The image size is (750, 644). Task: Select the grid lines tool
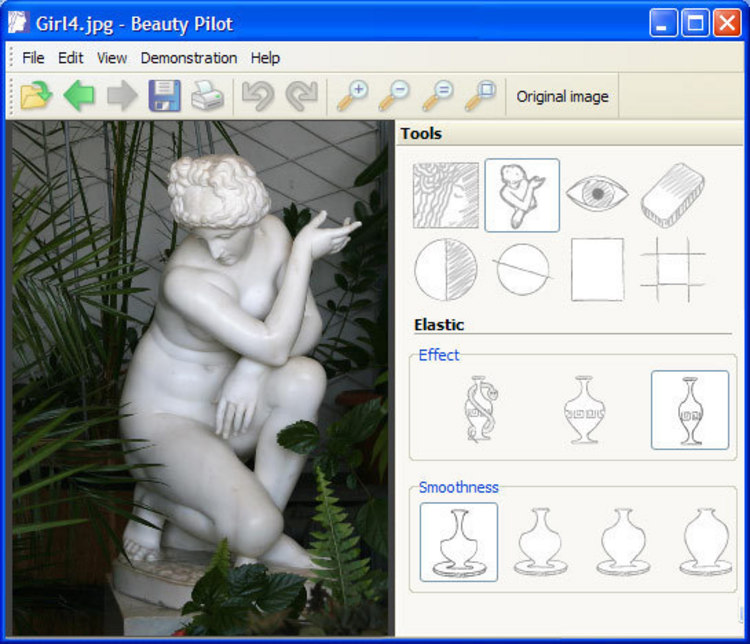coord(672,269)
